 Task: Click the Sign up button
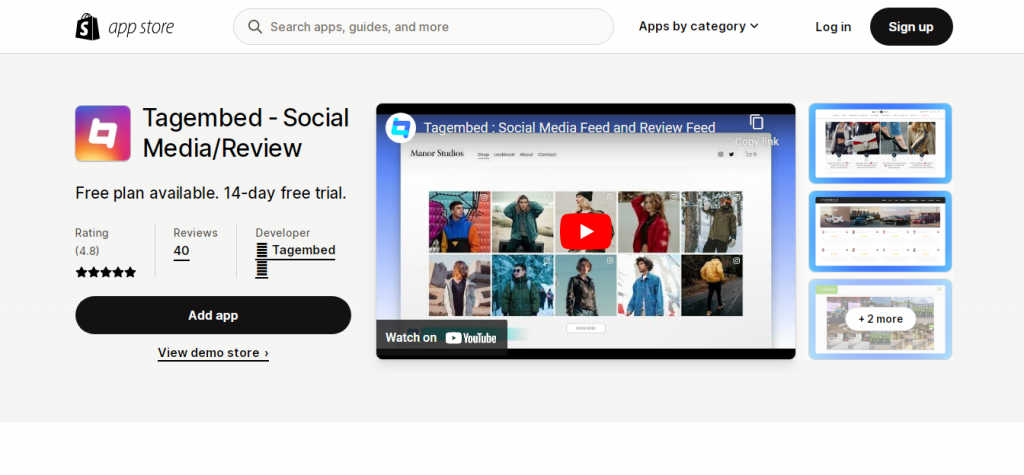click(x=911, y=27)
